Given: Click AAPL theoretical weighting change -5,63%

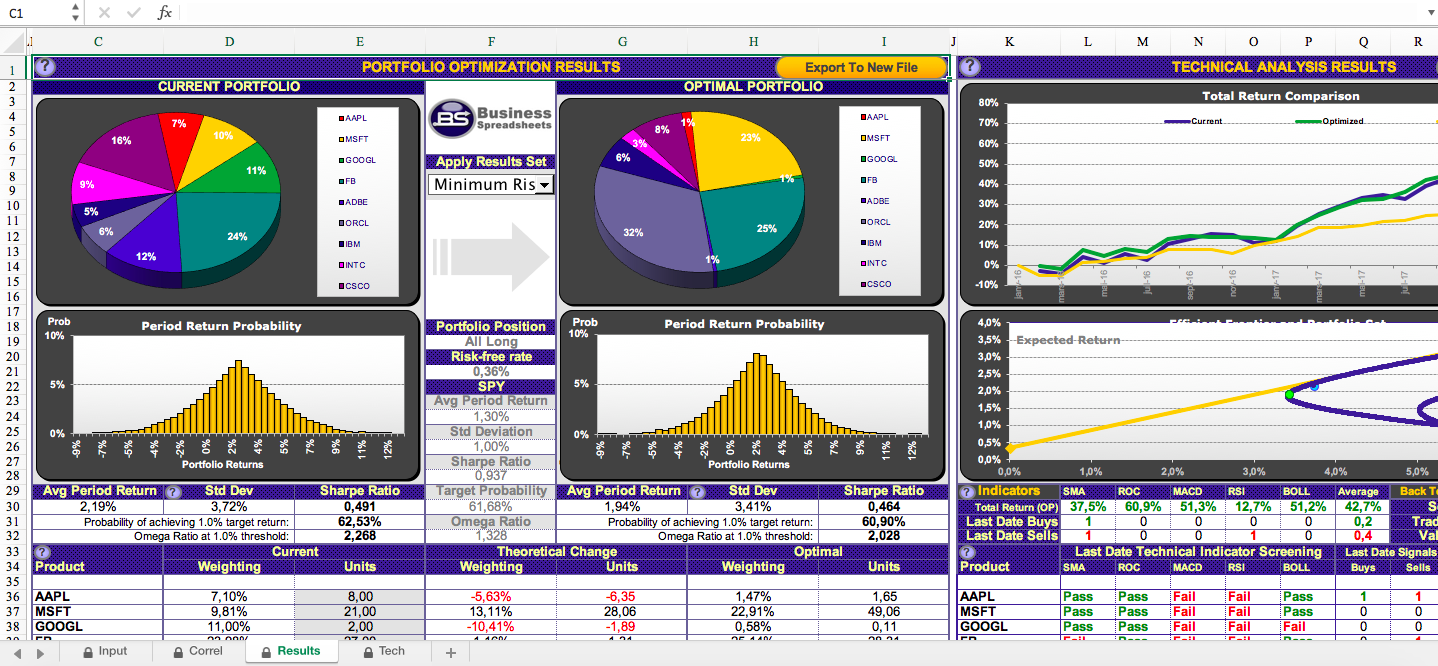Looking at the screenshot, I should pyautogui.click(x=491, y=597).
